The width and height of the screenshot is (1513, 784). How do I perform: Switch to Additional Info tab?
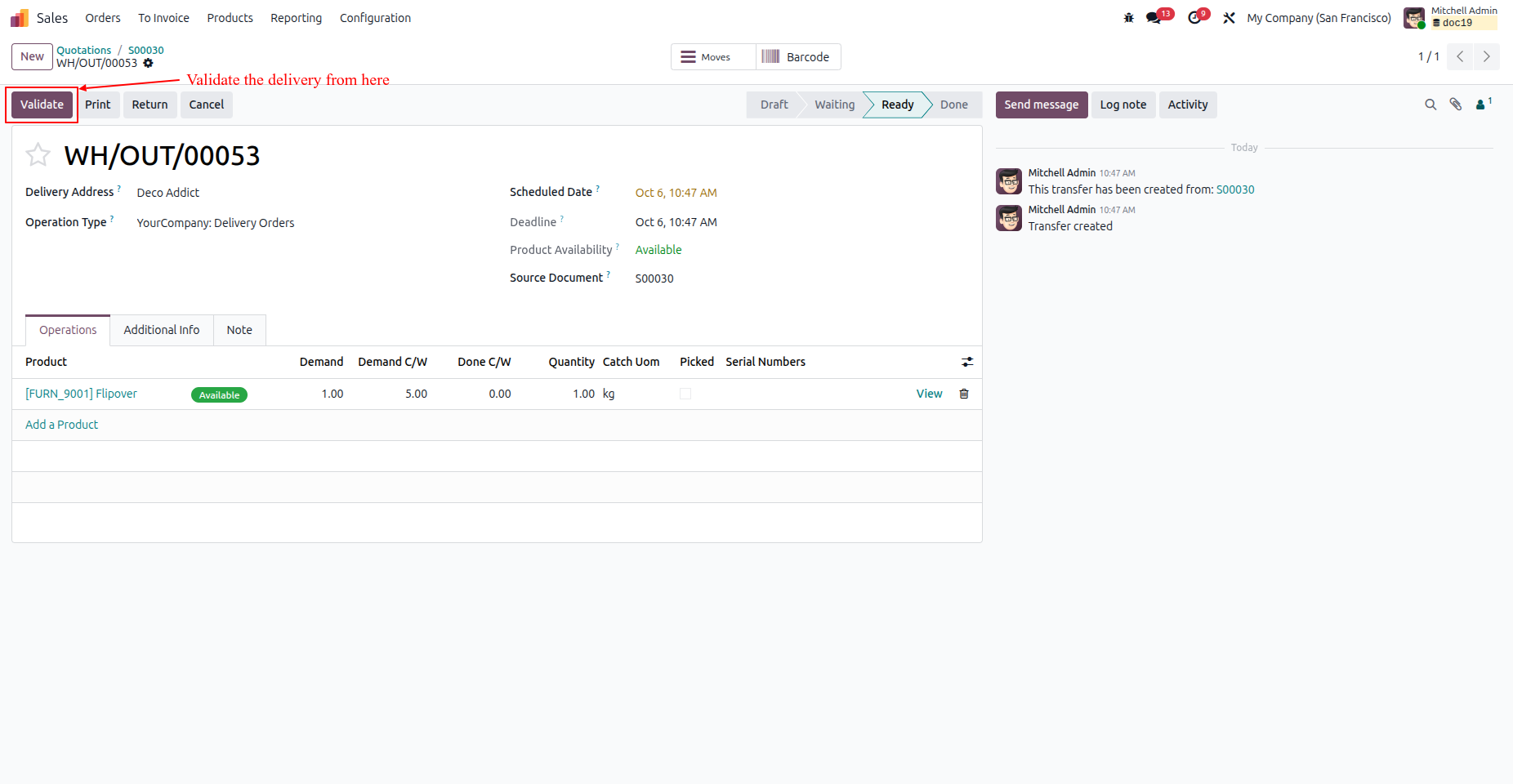[x=162, y=330]
